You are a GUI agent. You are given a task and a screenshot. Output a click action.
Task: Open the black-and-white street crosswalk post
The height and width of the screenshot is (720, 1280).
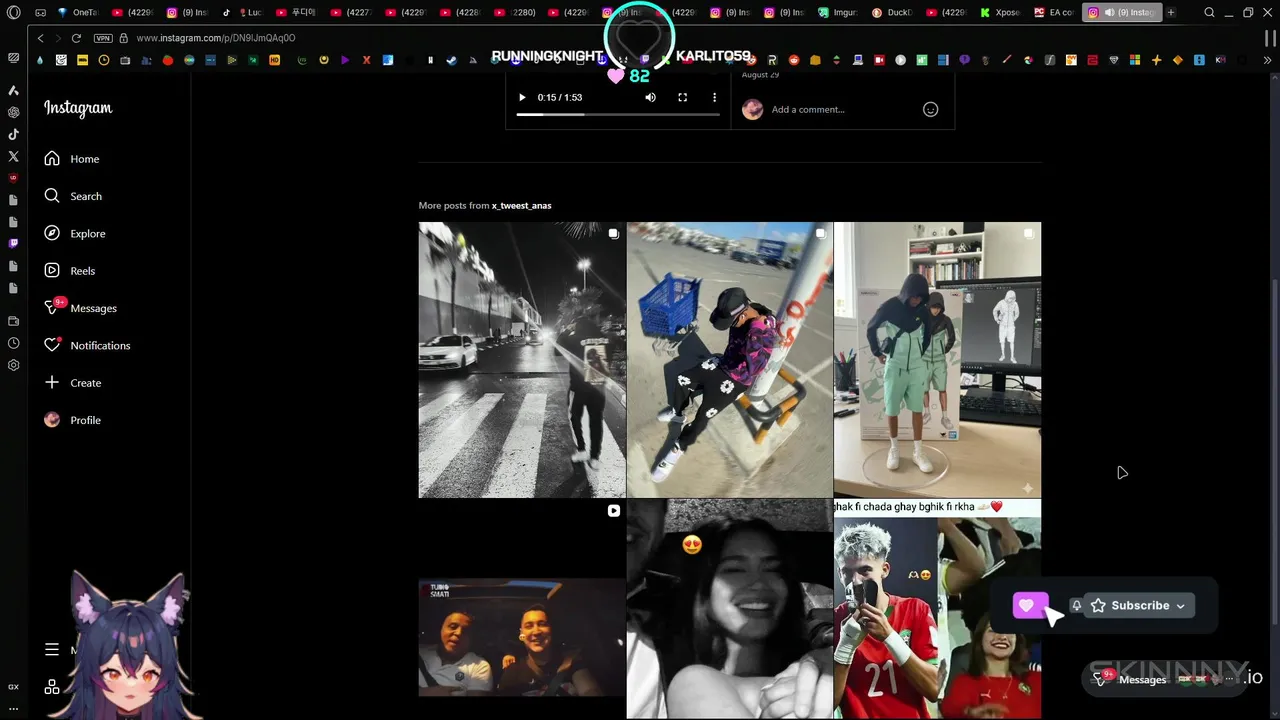(522, 360)
